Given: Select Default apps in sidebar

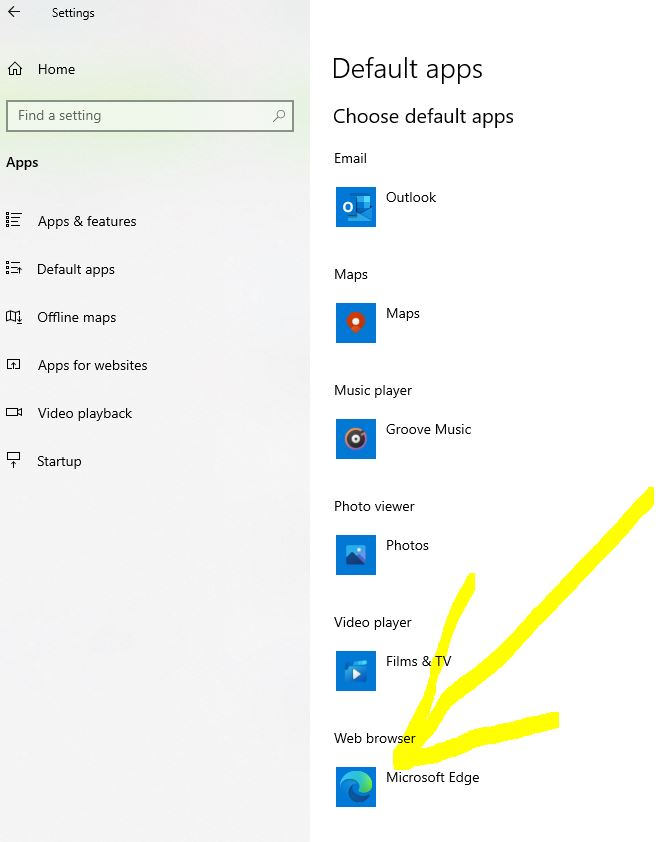Looking at the screenshot, I should pyautogui.click(x=76, y=269).
